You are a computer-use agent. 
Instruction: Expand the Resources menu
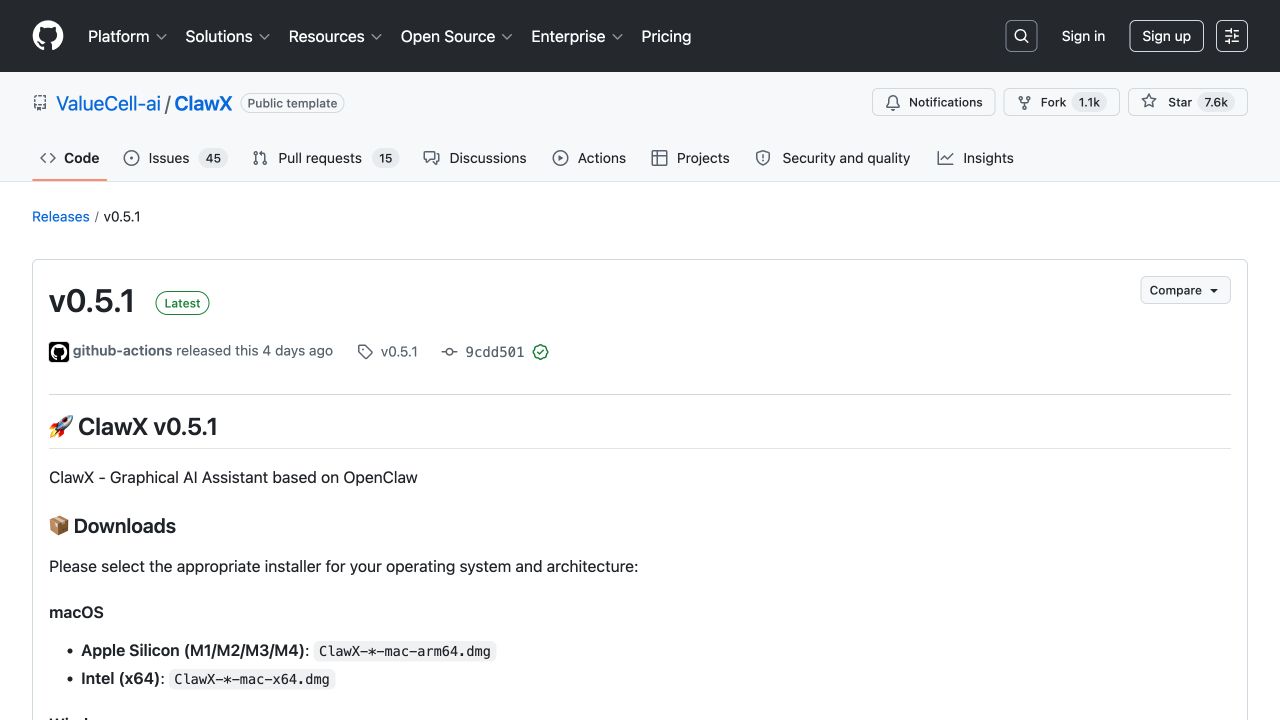tap(336, 36)
